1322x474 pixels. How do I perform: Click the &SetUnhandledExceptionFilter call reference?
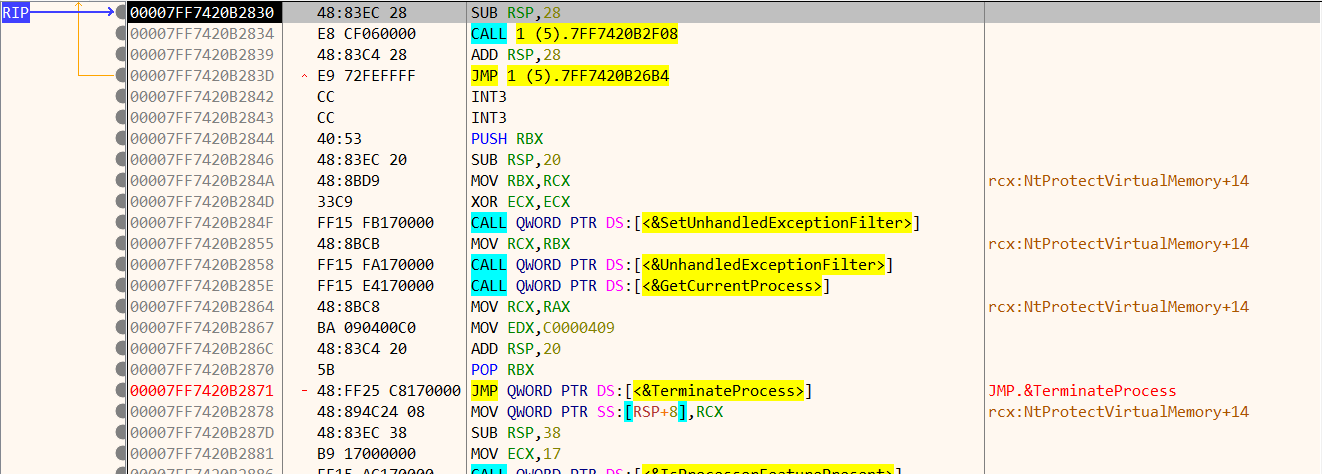[x=777, y=223]
